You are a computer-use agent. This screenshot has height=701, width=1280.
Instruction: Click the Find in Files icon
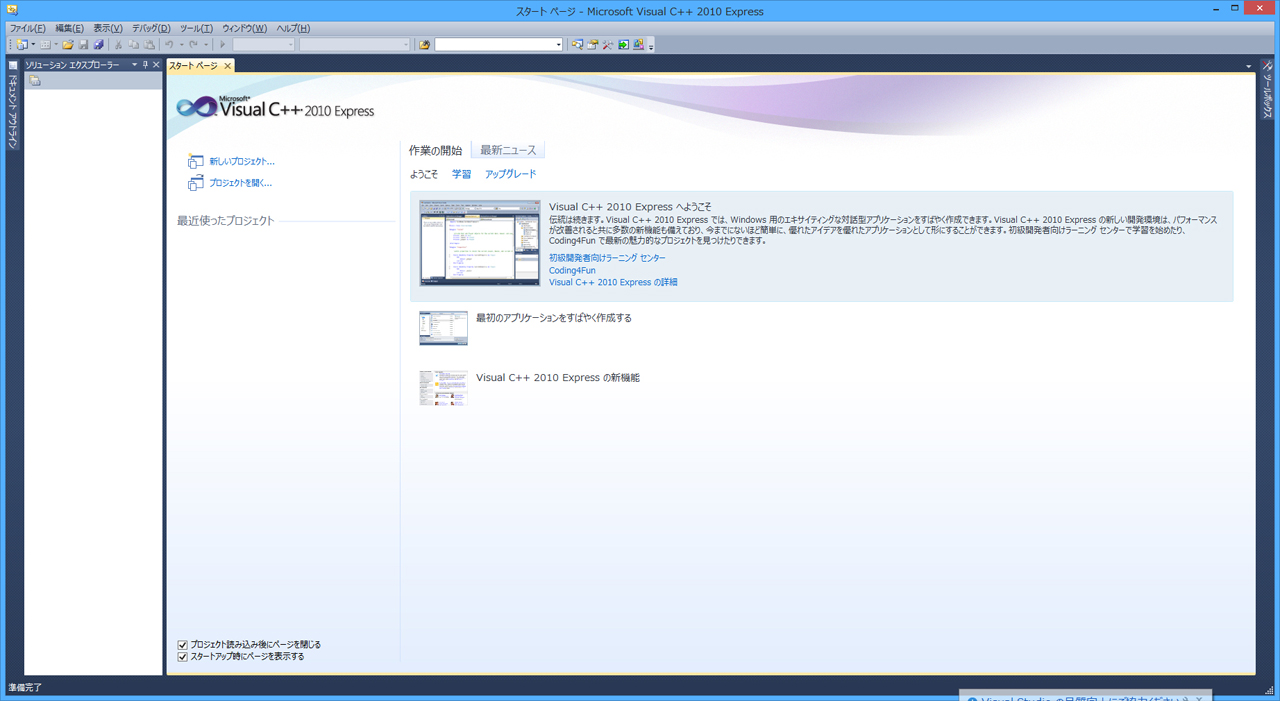coord(424,45)
